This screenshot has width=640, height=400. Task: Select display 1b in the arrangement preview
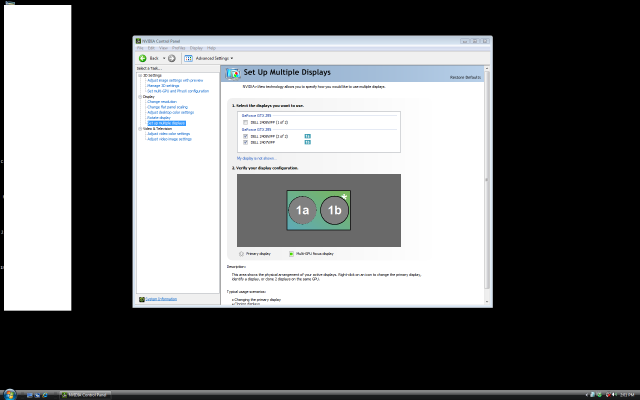click(334, 210)
